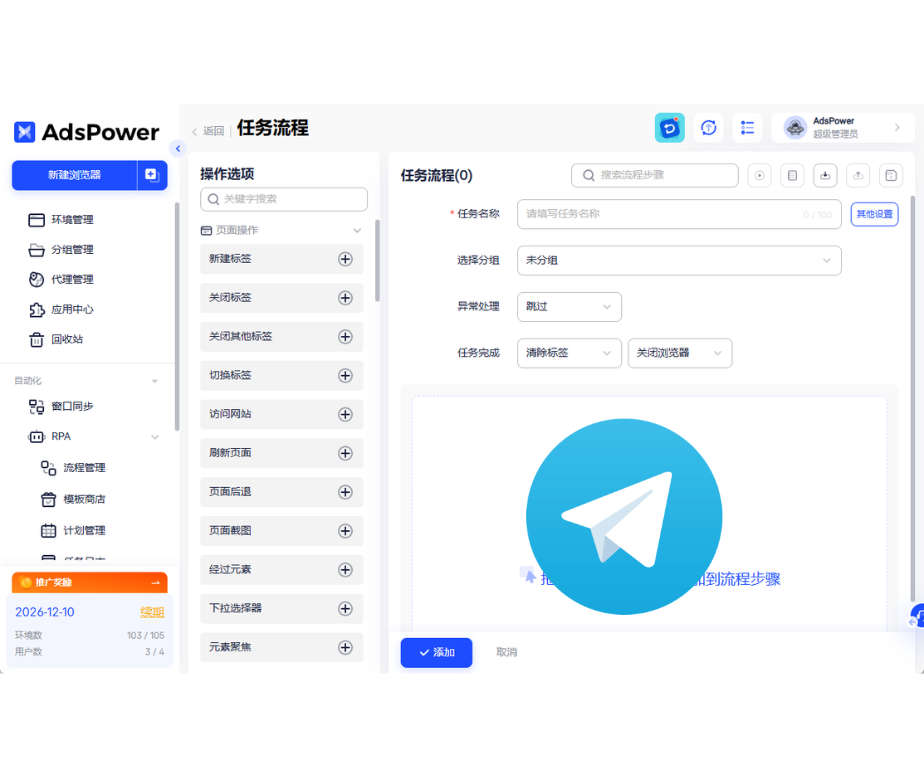This screenshot has width=924, height=778.
Task: Open the 清除标签 dropdown
Action: tap(569, 353)
